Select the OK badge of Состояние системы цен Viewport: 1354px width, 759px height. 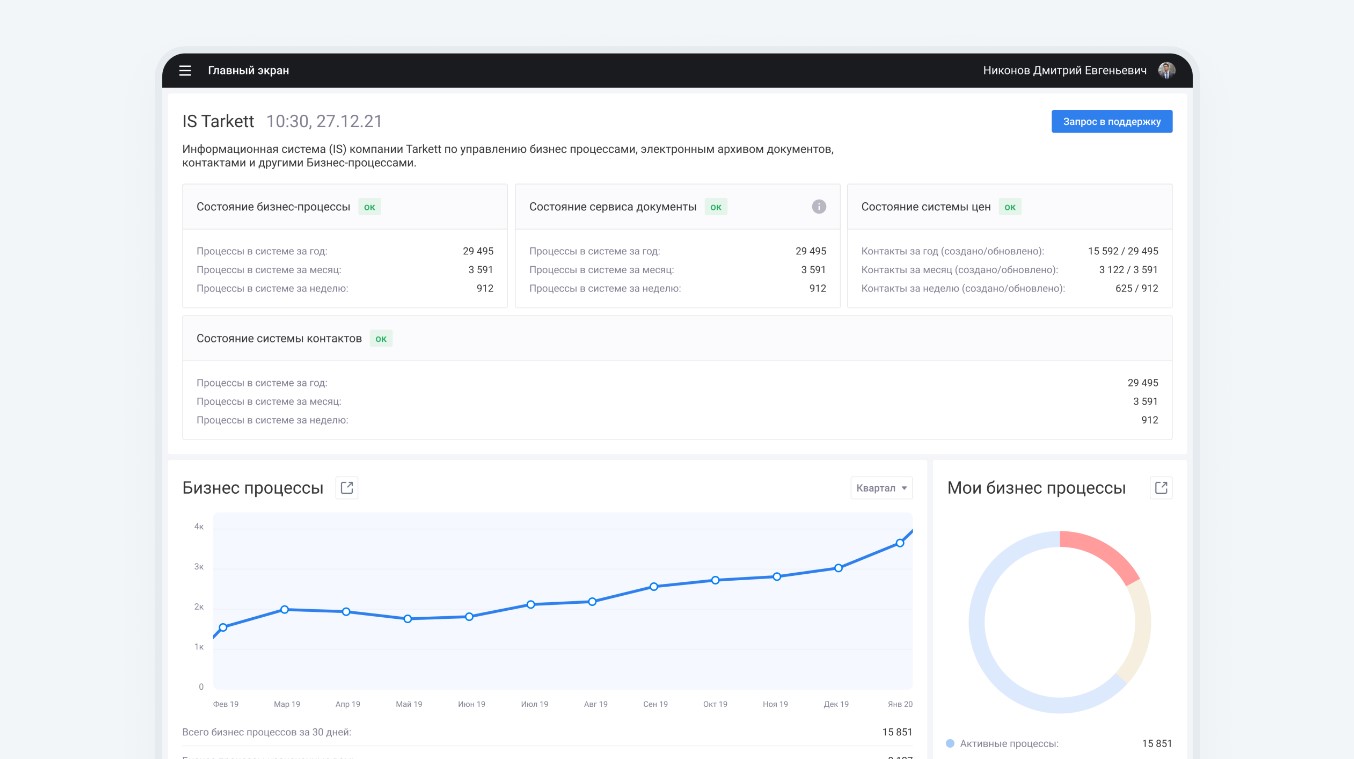coord(1010,207)
